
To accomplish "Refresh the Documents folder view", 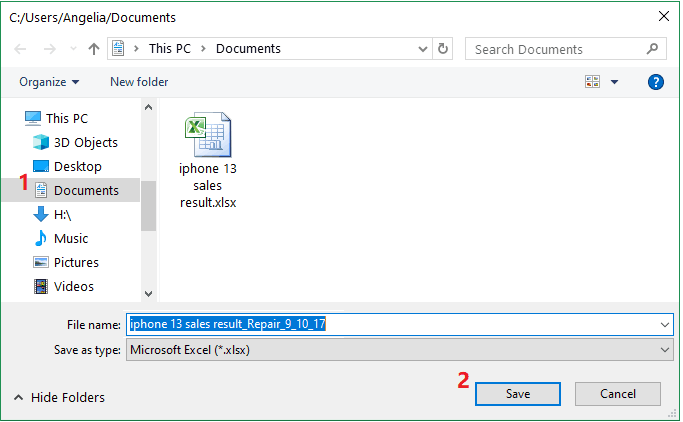I will (x=443, y=48).
